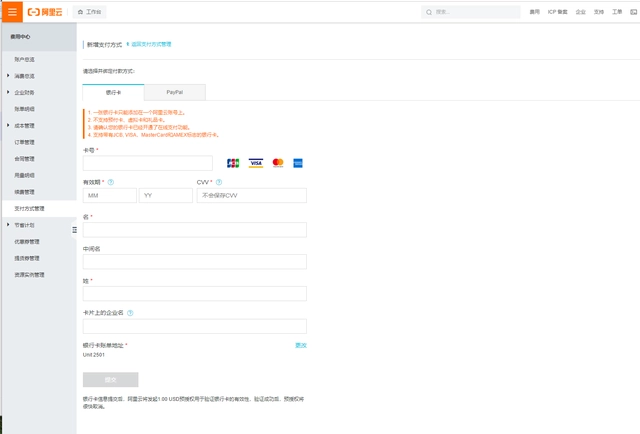This screenshot has height=434, width=640.
Task: Expand 企业财务 in the sidebar
Action: pyautogui.click(x=8, y=92)
